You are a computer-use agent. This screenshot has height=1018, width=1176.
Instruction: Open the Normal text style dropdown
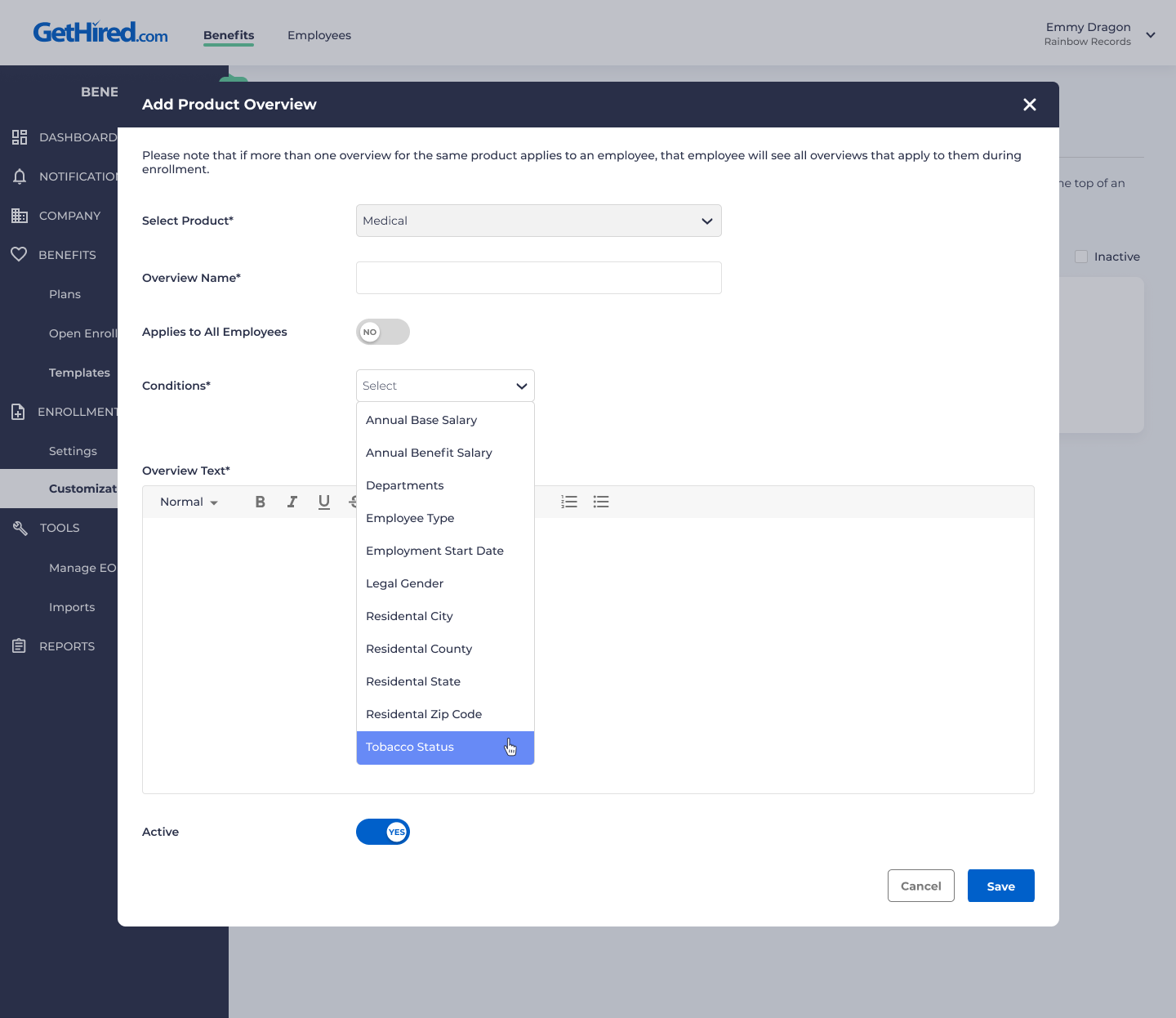pyautogui.click(x=189, y=502)
